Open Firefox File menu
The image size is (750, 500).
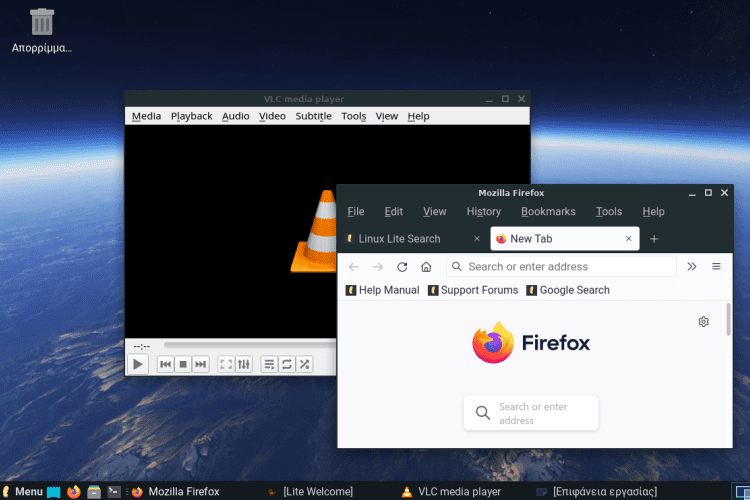[356, 211]
